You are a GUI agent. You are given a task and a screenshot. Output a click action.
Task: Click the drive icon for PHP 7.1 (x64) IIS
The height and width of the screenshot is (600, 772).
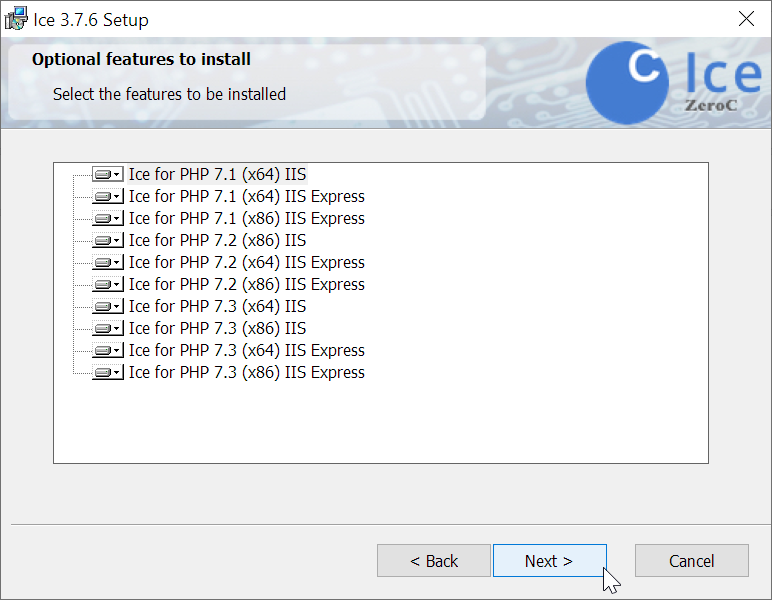tap(107, 174)
